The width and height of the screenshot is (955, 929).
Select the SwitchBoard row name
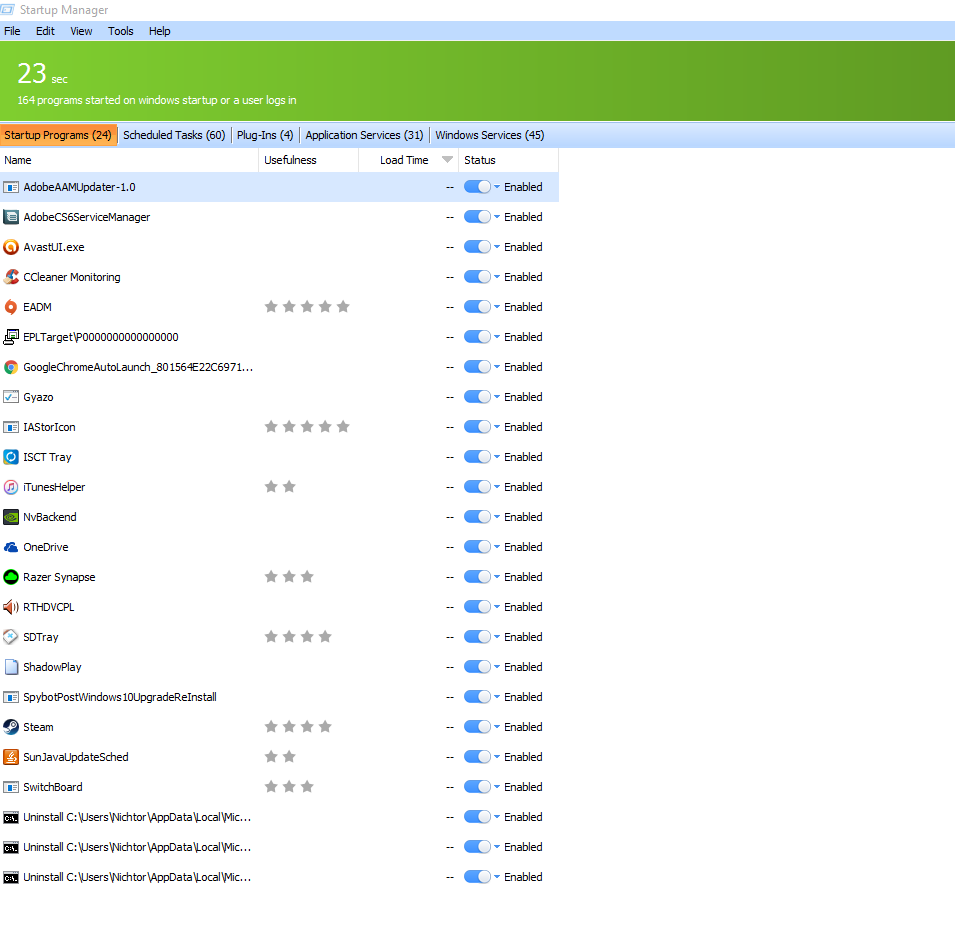[53, 787]
